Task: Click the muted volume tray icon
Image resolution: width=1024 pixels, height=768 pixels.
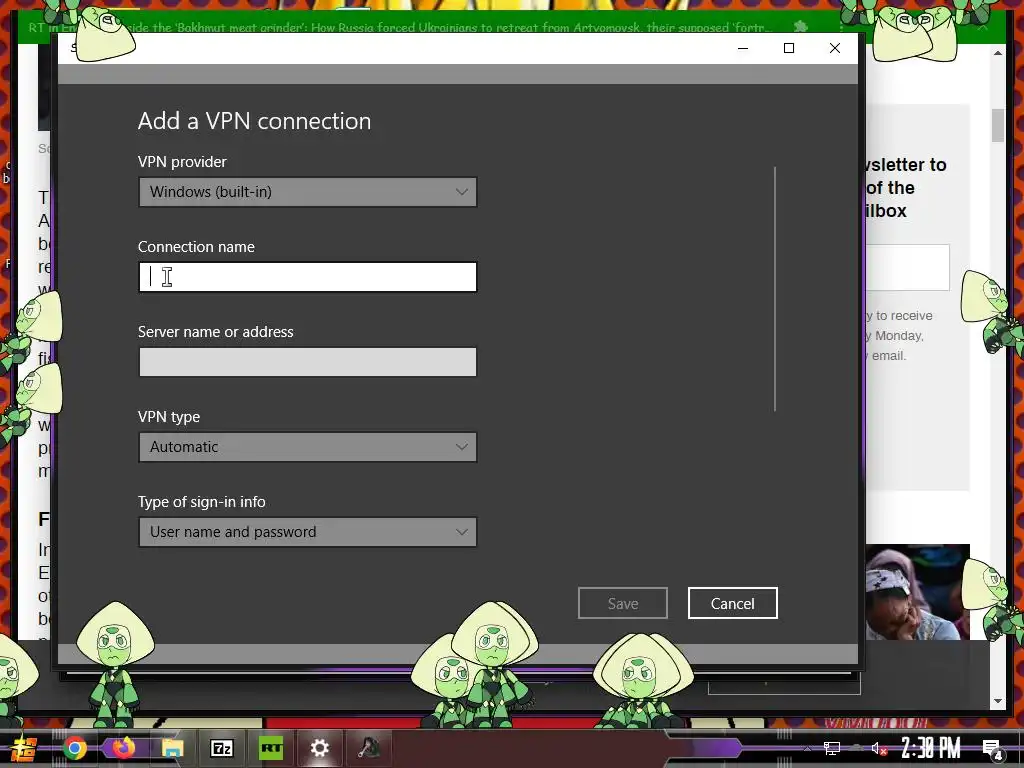Action: [879, 748]
